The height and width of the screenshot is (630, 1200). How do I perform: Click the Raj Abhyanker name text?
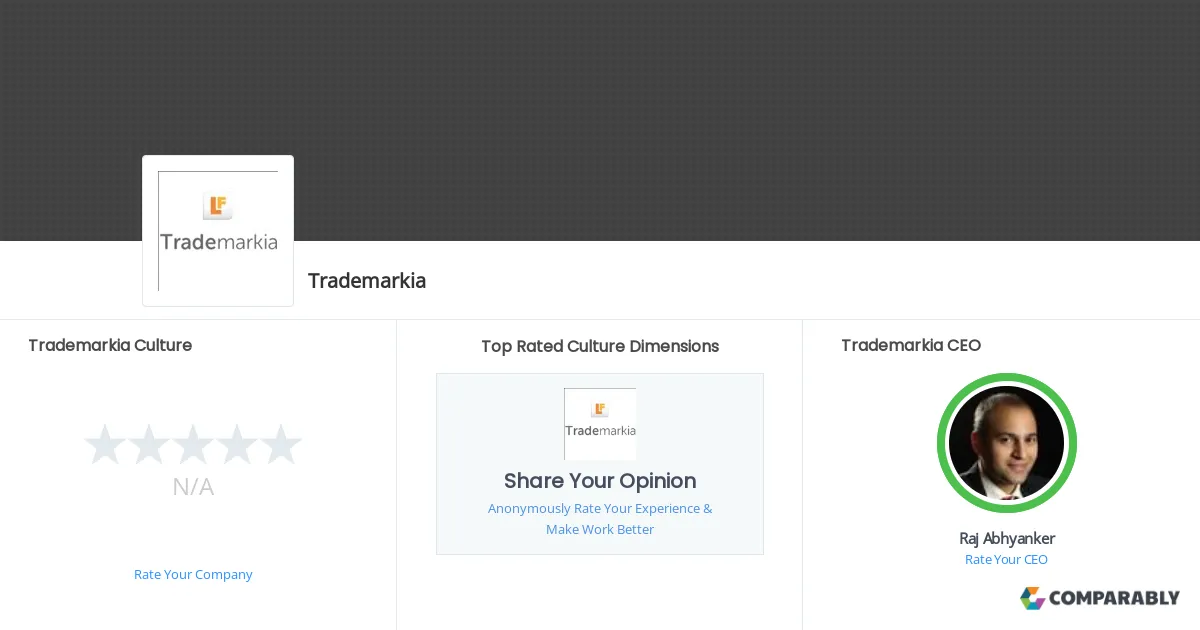[1006, 538]
